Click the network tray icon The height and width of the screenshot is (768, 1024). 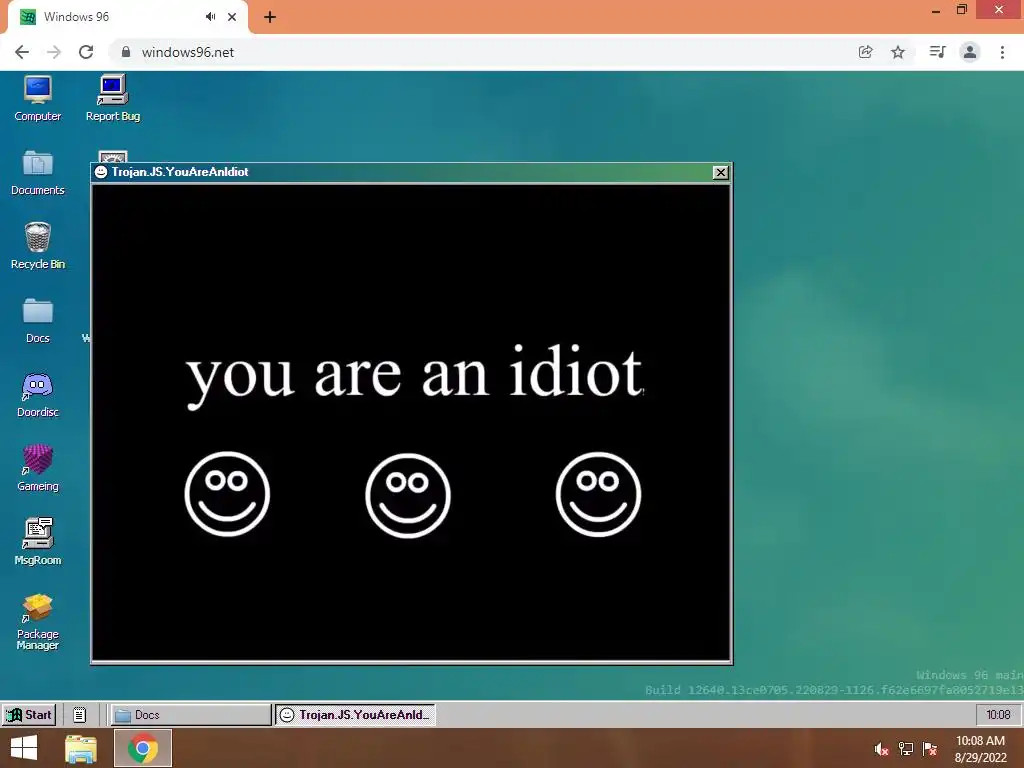click(x=906, y=748)
